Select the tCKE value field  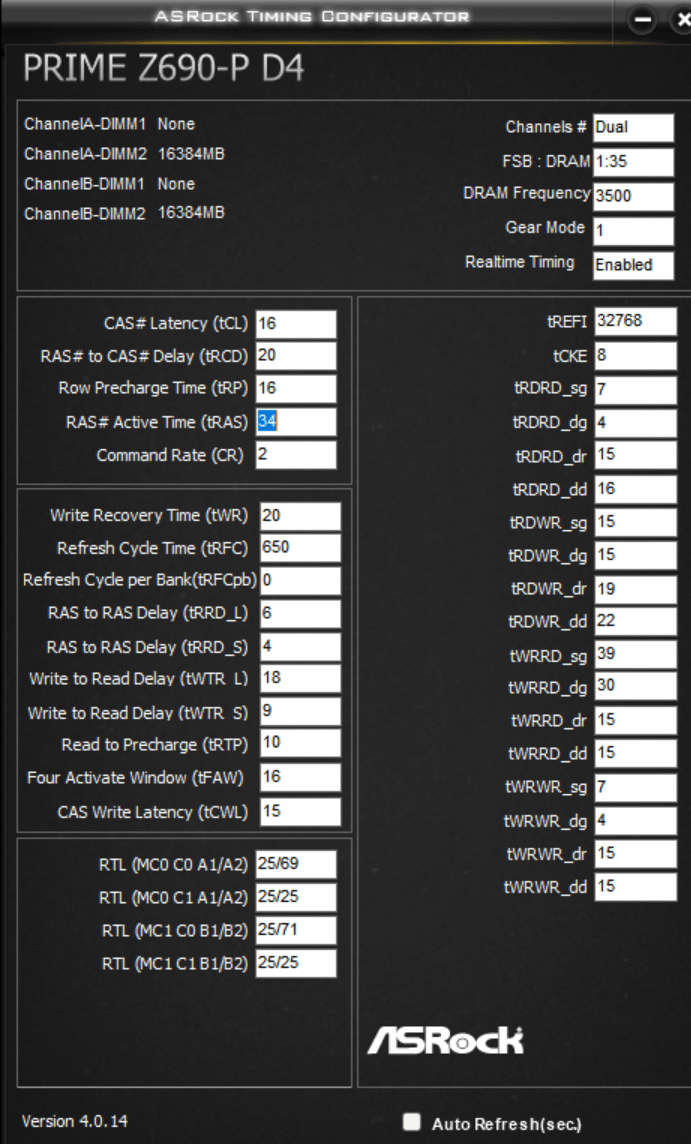tap(636, 356)
